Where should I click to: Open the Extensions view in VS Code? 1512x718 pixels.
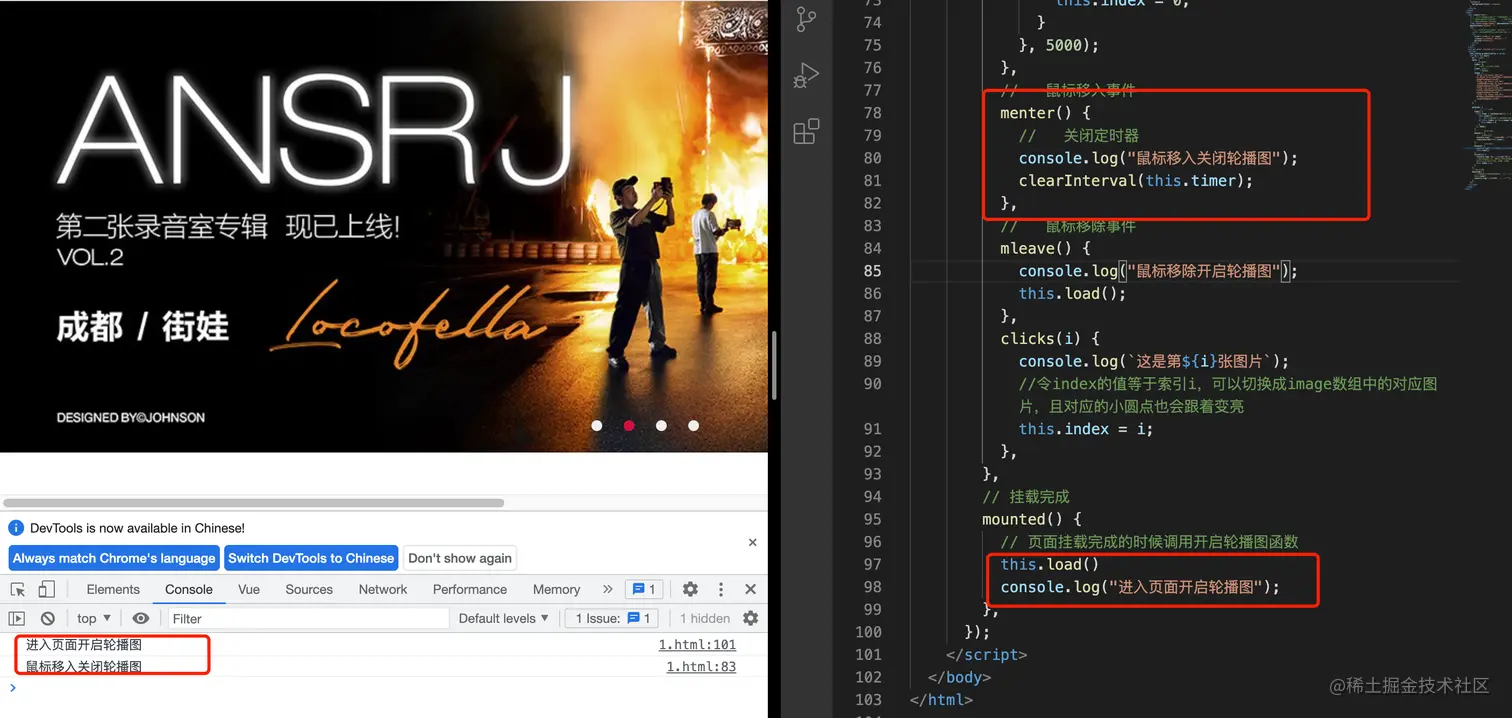coord(806,131)
